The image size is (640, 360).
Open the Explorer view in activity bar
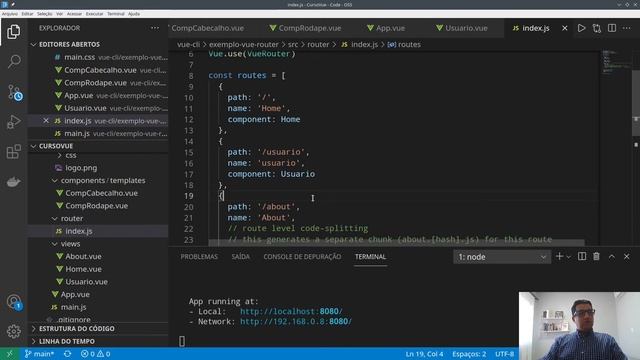tap(13, 32)
